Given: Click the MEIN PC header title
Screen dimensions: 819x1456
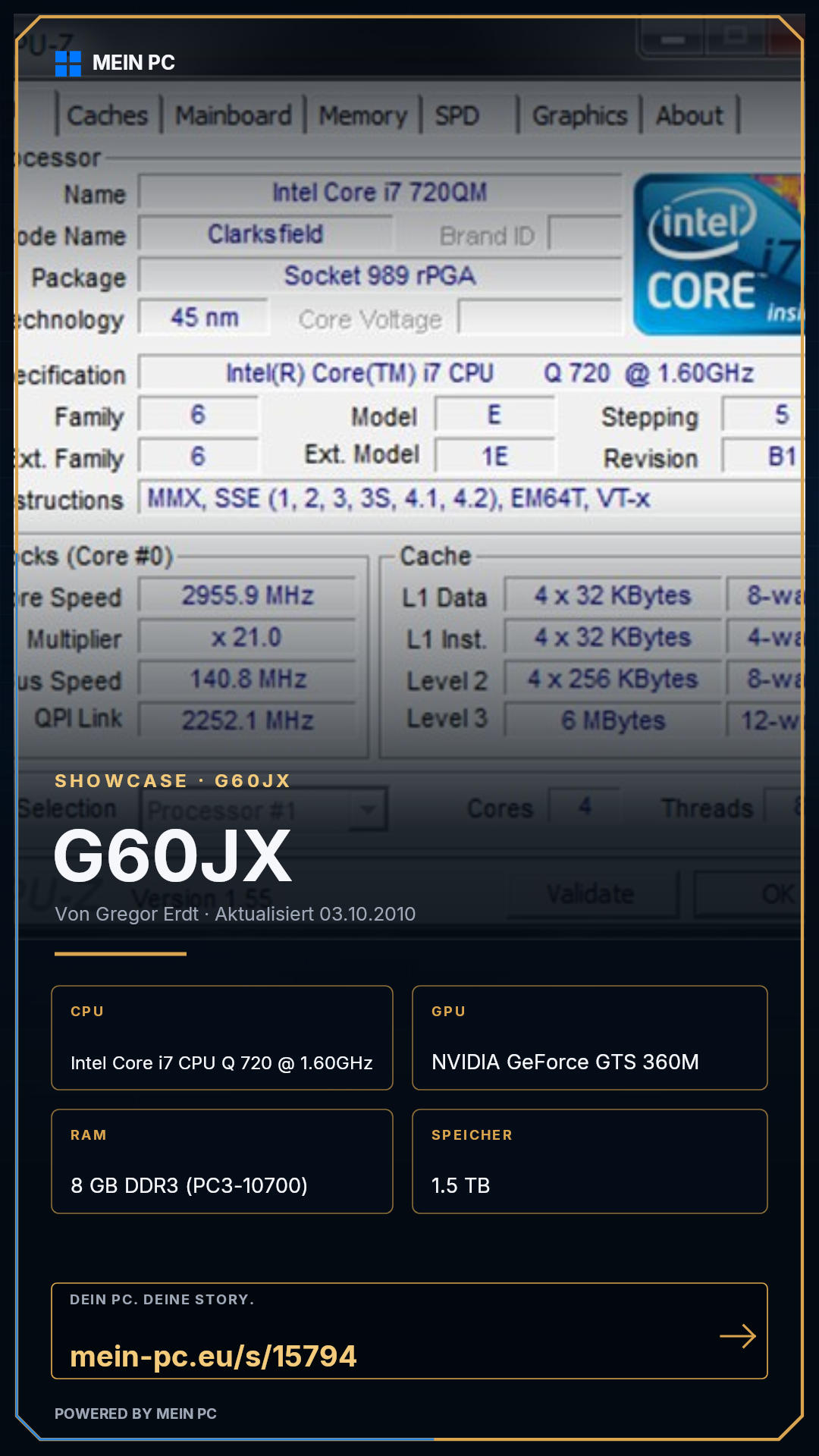Looking at the screenshot, I should (133, 63).
